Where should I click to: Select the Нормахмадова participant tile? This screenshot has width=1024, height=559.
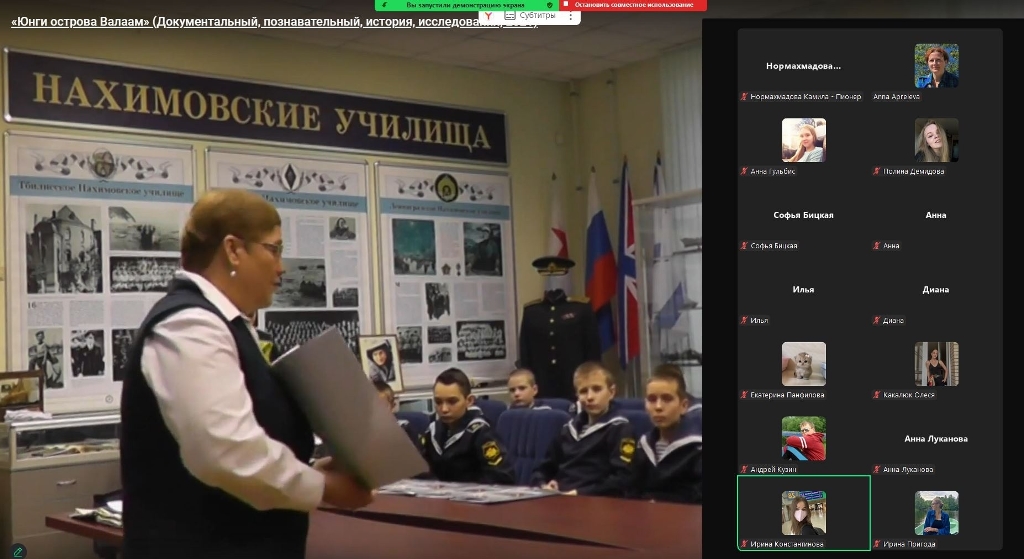(803, 67)
